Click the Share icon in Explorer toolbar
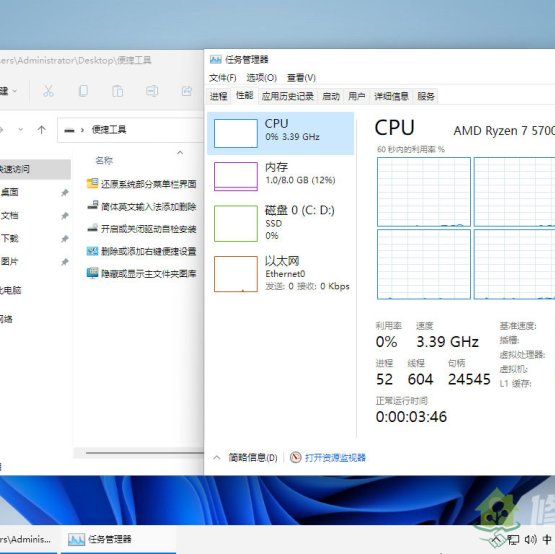Viewport: 555px width, 554px height. pyautogui.click(x=187, y=91)
